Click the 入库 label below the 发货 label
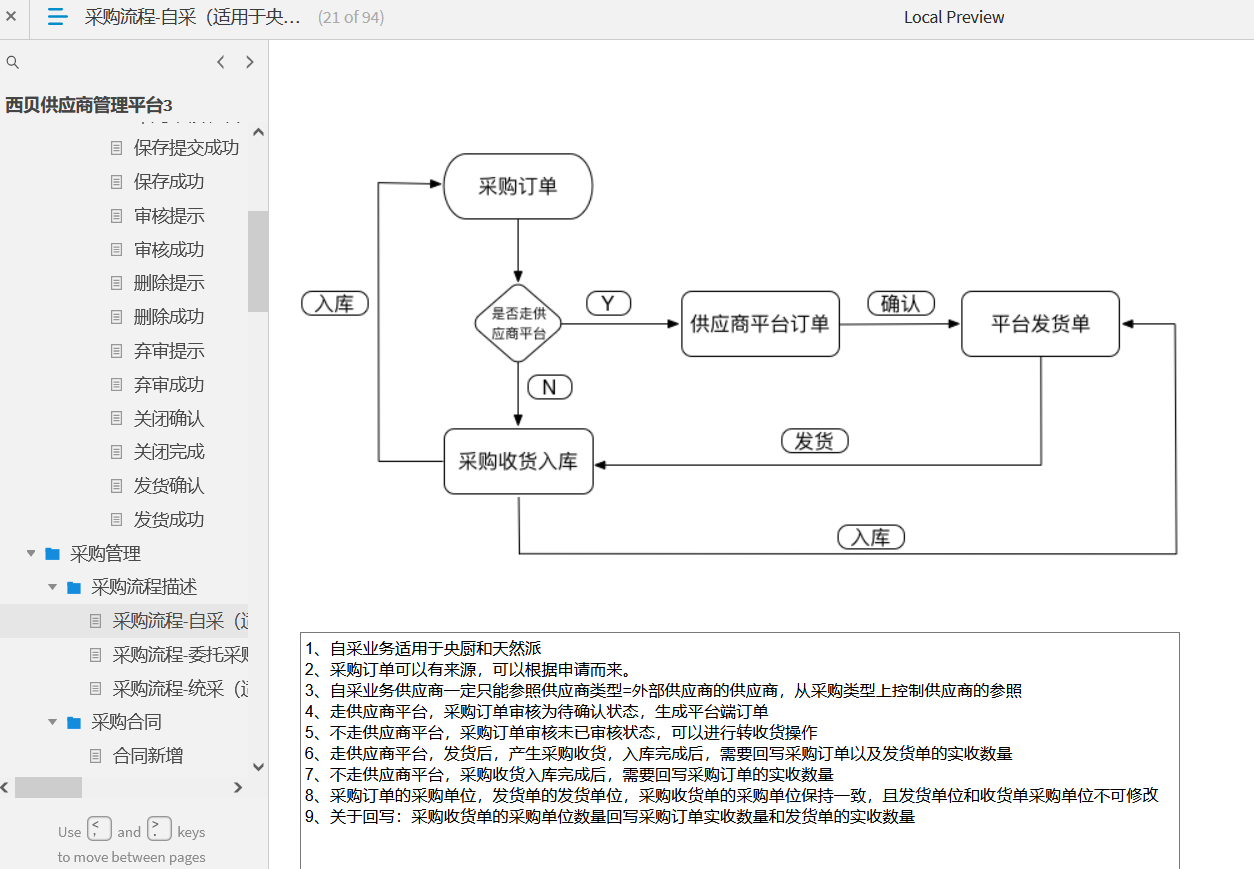The image size is (1254, 869). 871,537
